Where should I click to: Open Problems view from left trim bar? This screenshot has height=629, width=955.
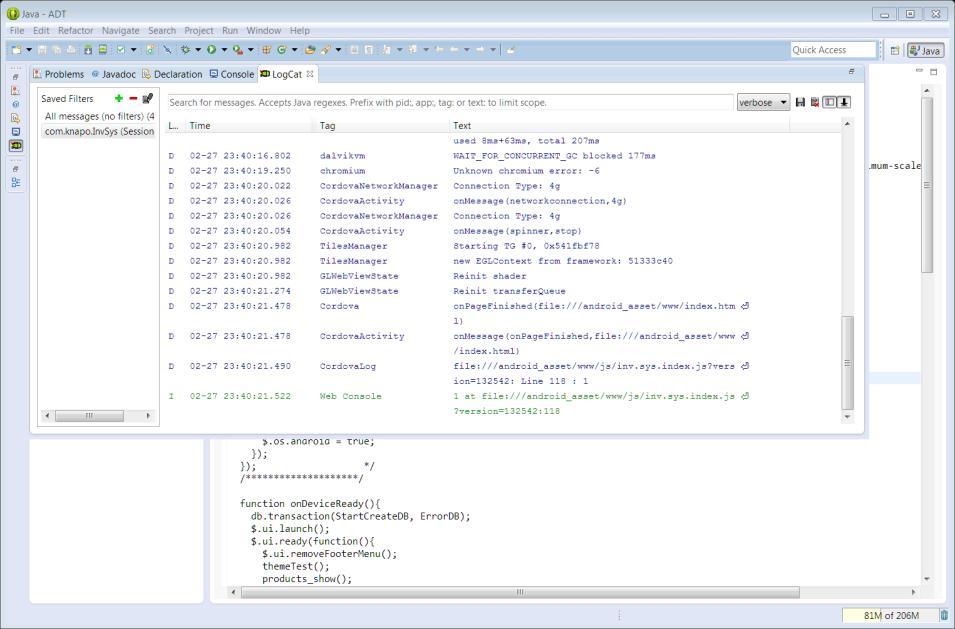[x=16, y=90]
